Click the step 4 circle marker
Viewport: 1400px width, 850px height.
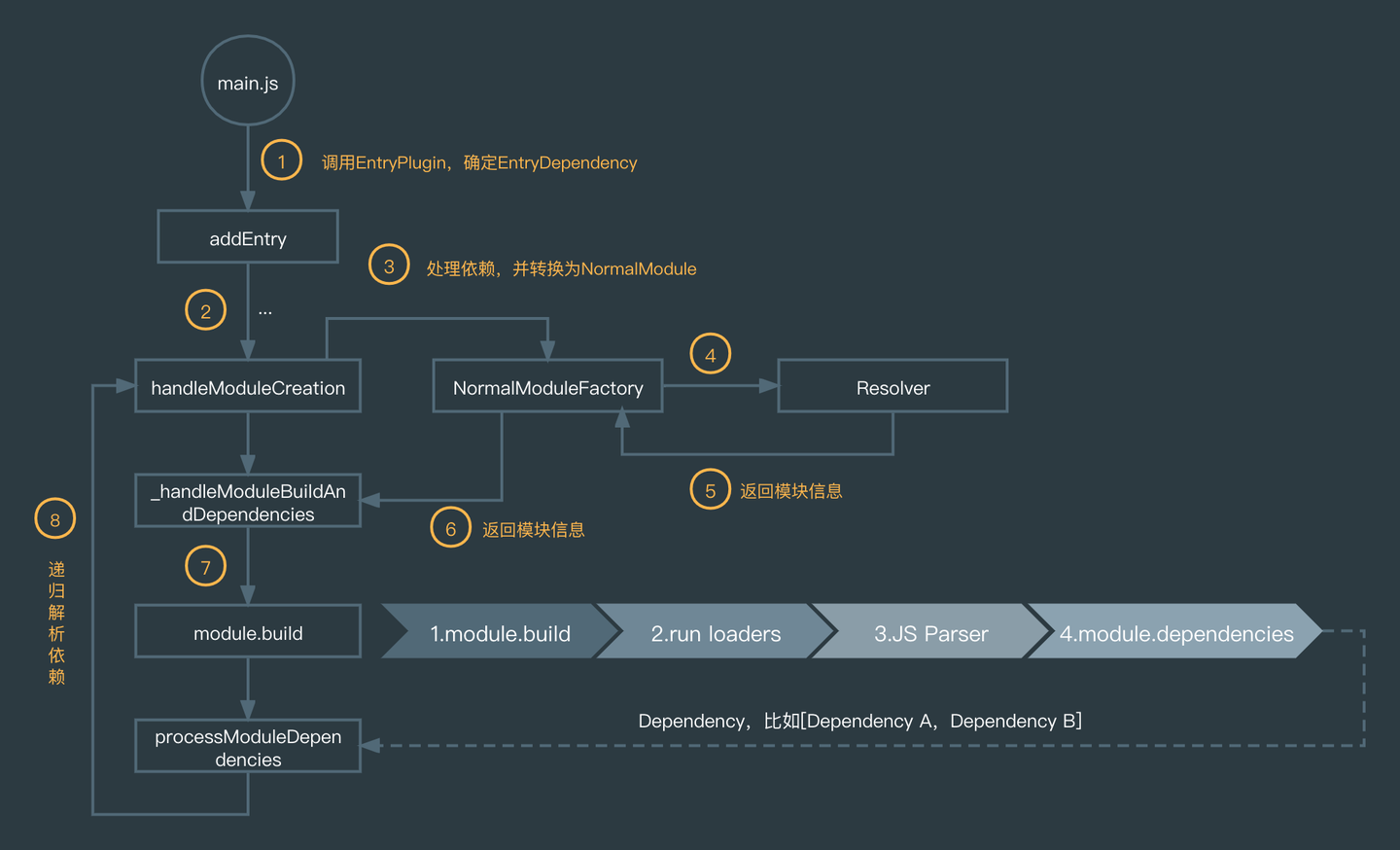point(710,354)
